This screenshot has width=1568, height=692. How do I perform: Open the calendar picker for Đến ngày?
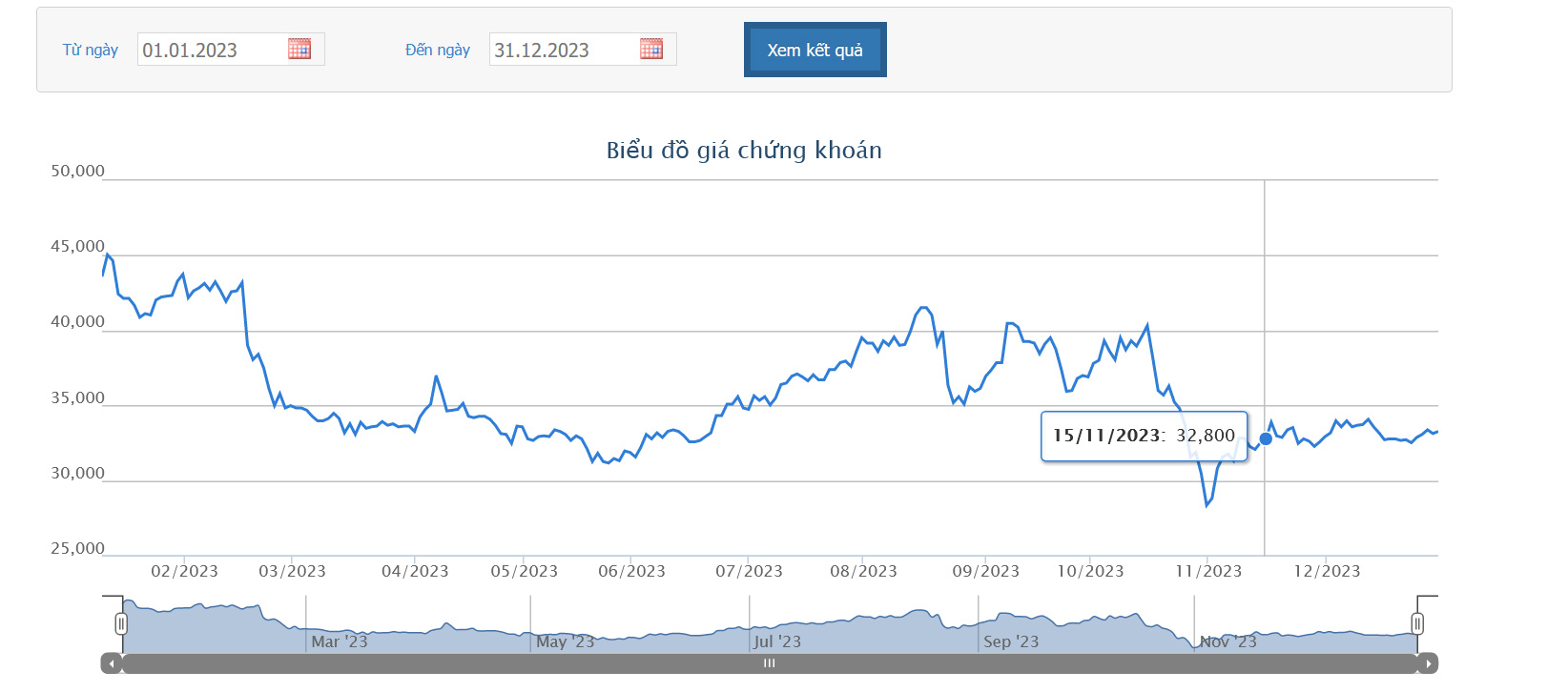point(651,50)
